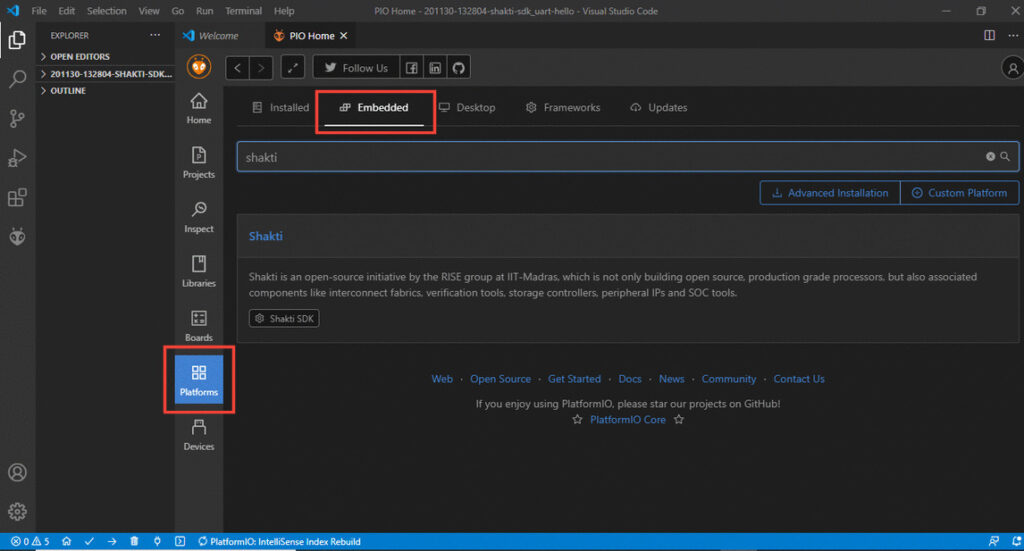Open notifications bell in status bar
The width and height of the screenshot is (1024, 551).
click(1016, 541)
